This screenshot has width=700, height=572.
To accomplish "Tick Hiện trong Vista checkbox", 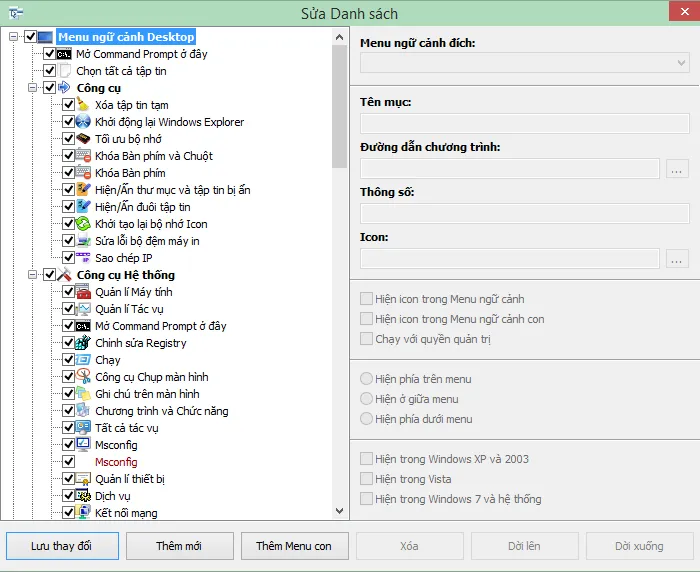I will 367,479.
